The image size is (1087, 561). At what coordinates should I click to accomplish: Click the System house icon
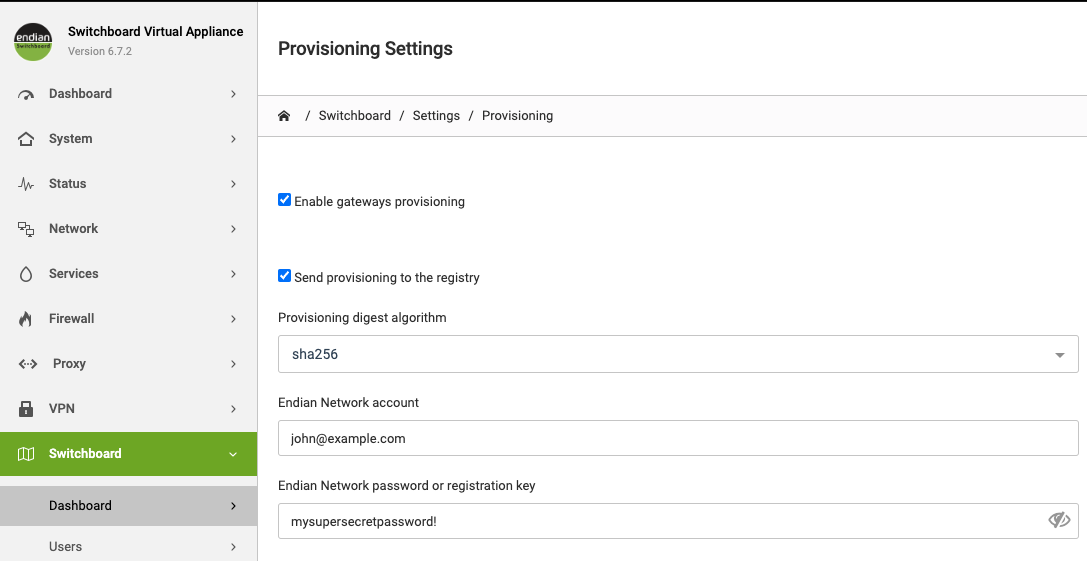pyautogui.click(x=26, y=139)
